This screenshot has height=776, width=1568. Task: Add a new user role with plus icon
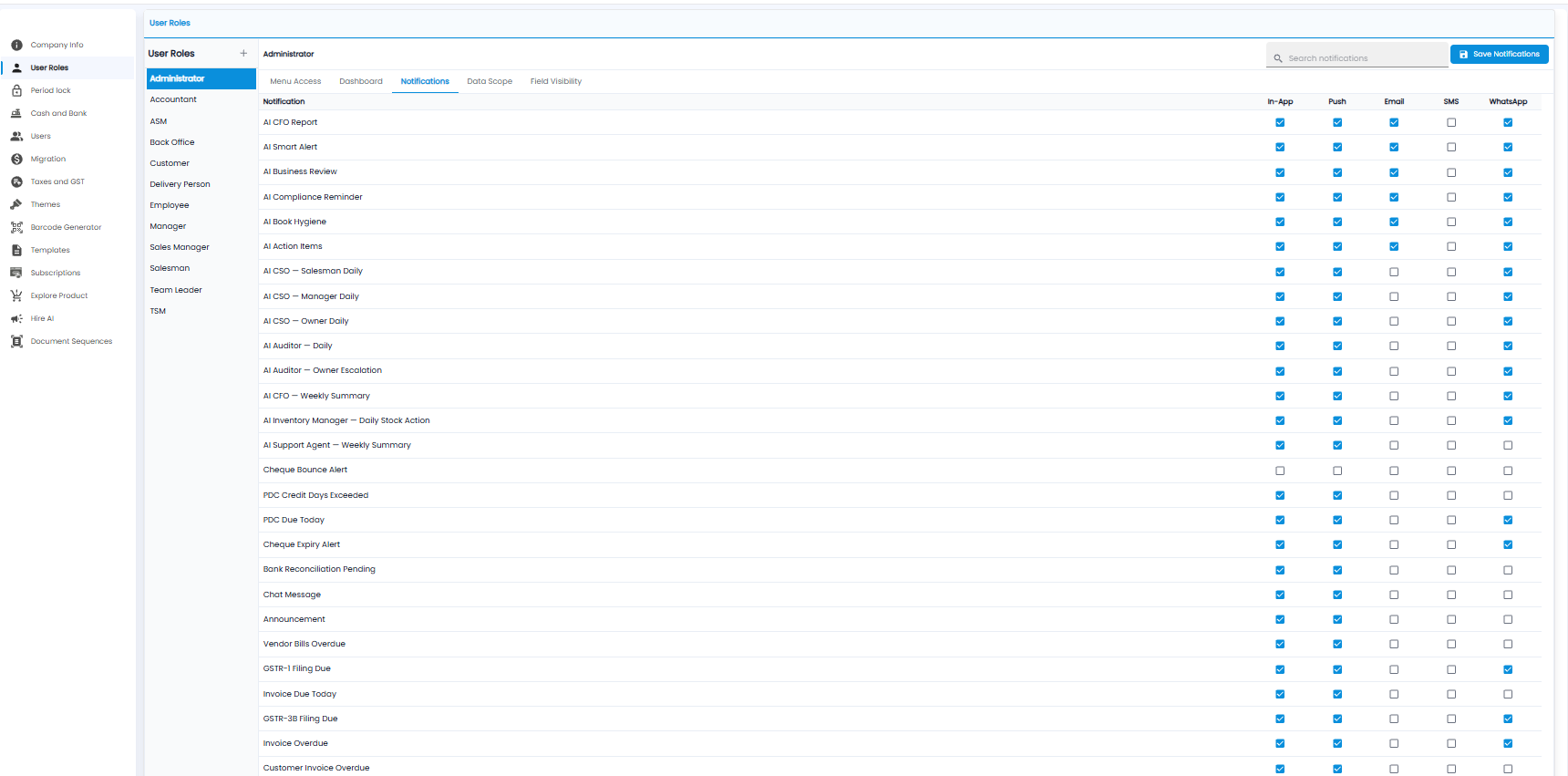(243, 54)
